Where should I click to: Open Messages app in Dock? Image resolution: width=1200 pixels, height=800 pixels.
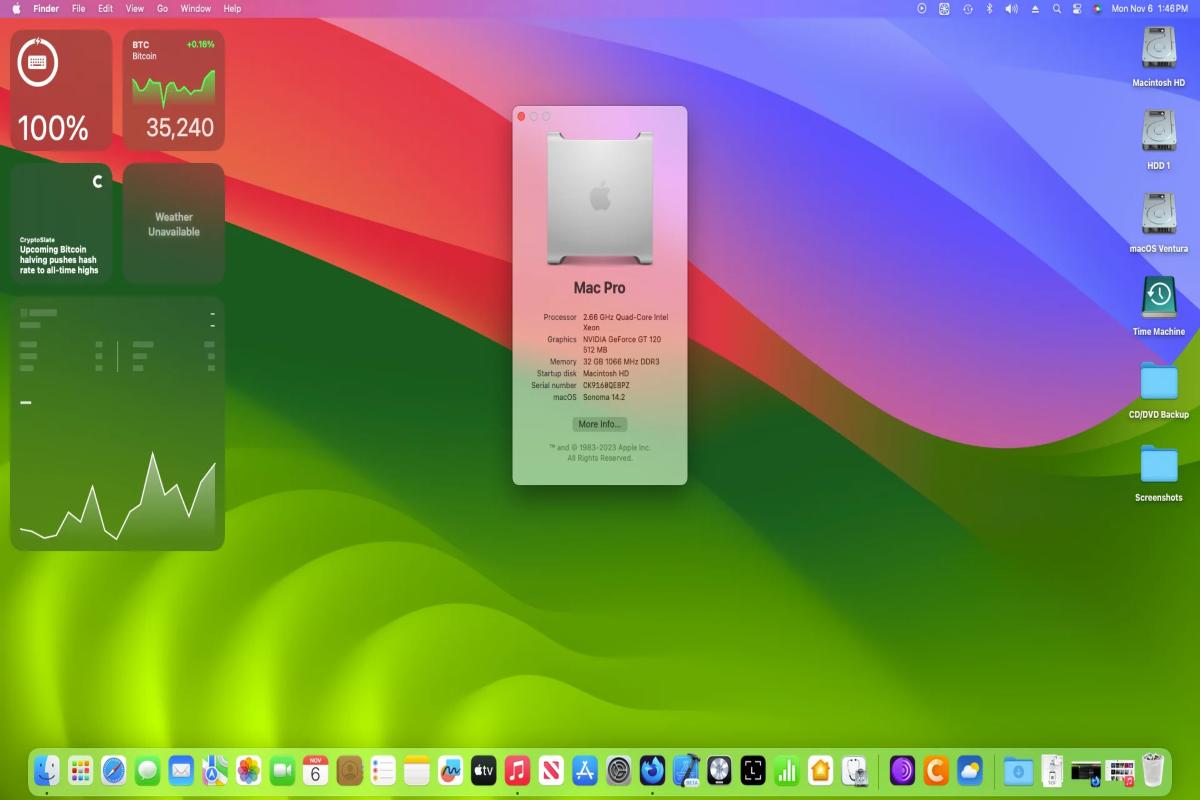coord(148,771)
